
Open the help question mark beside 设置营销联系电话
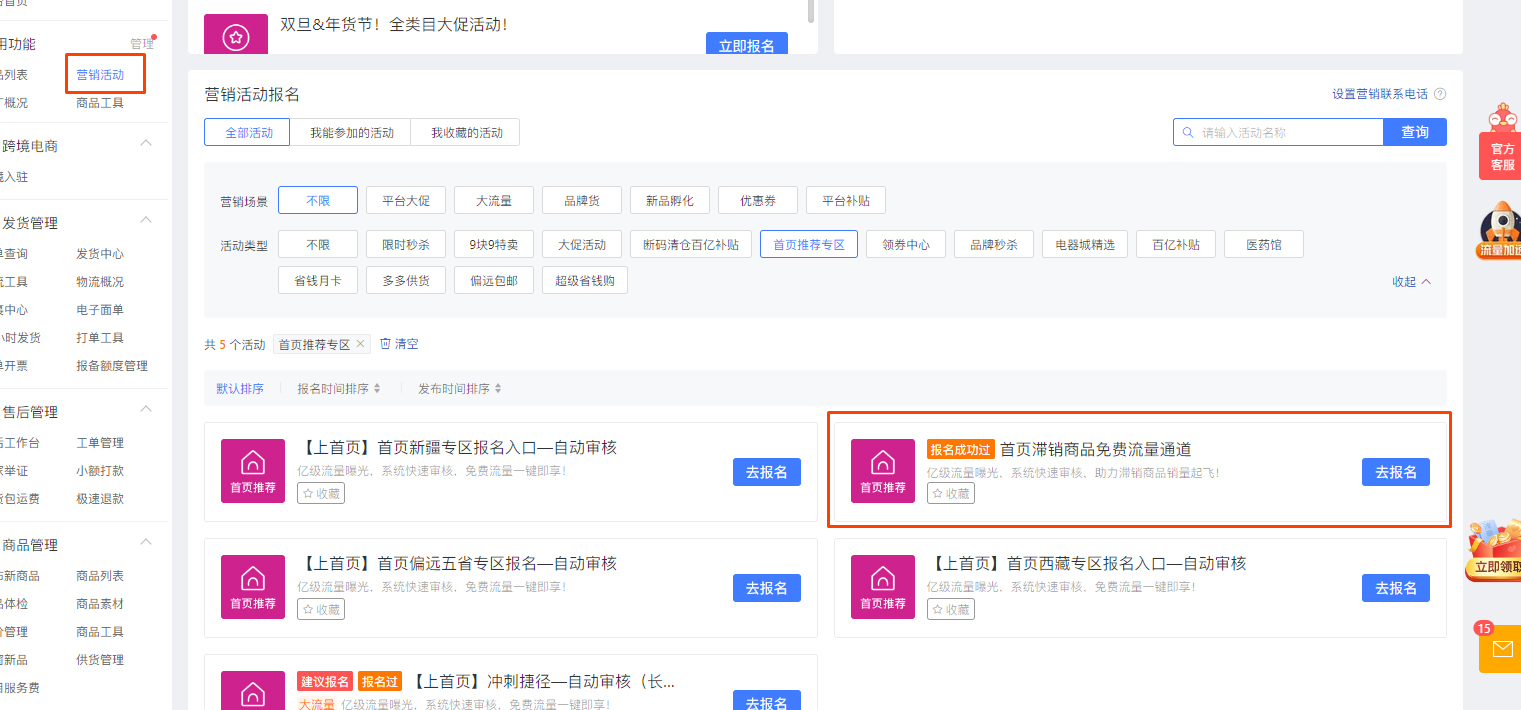[1440, 93]
